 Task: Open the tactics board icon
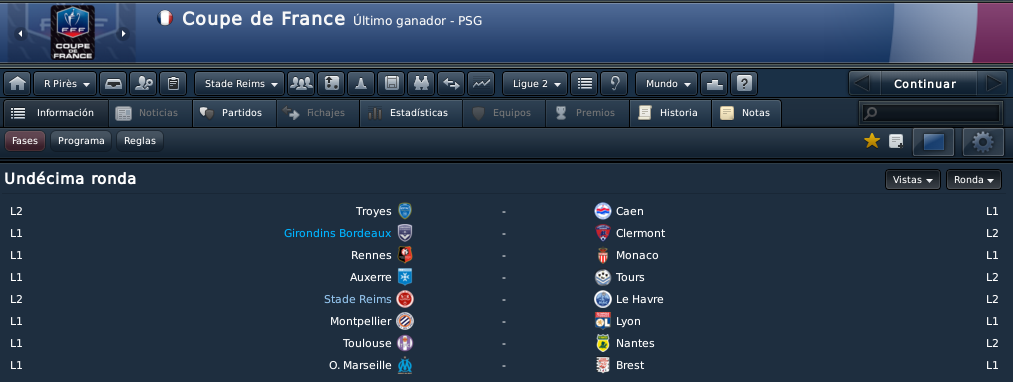click(331, 83)
